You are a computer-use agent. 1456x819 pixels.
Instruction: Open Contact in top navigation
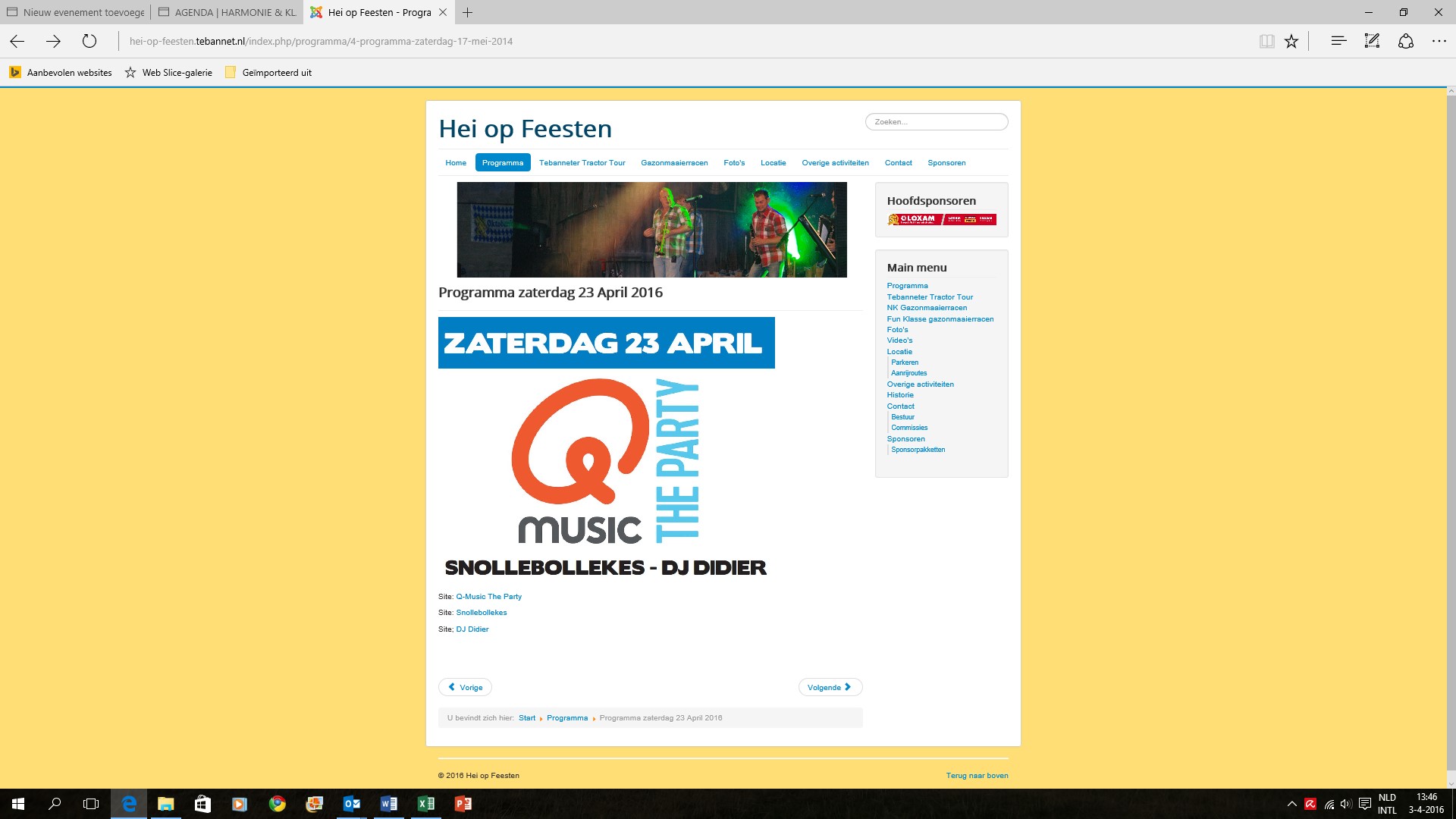[898, 163]
